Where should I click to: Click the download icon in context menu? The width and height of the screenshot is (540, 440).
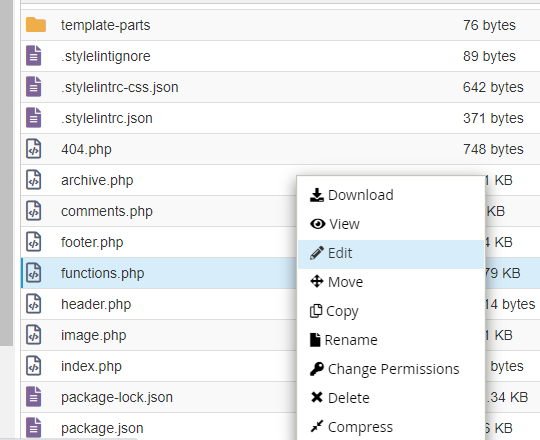click(x=316, y=195)
